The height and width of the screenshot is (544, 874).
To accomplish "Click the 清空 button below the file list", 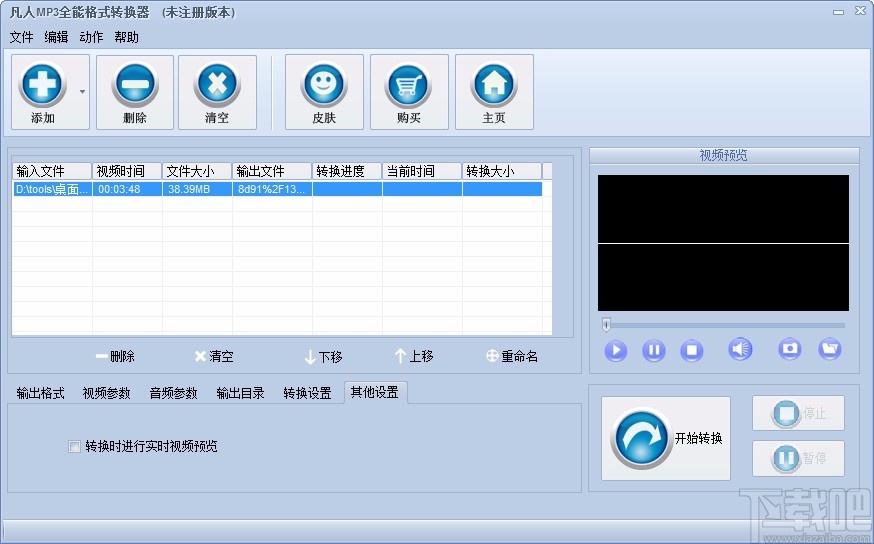I will (214, 356).
